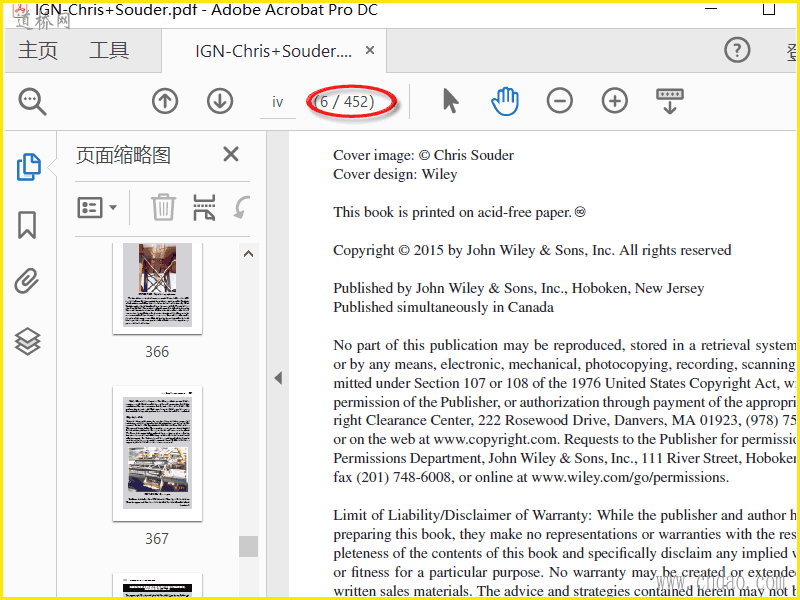Click the 'Copyright © 2015 by John Wiley' line
Screen dimensions: 800x600
tap(532, 250)
